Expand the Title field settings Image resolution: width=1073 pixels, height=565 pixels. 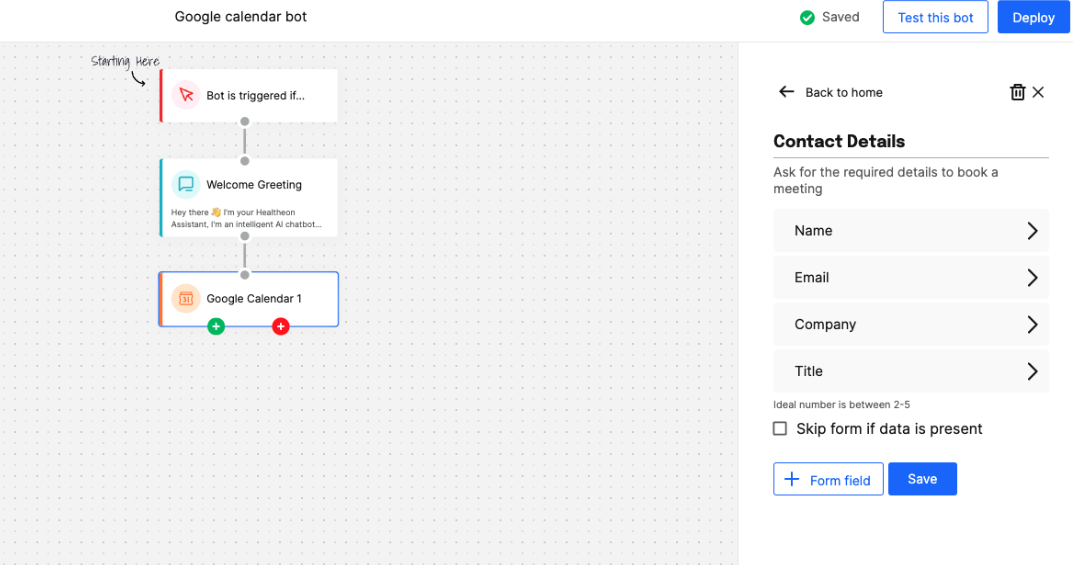click(1032, 371)
